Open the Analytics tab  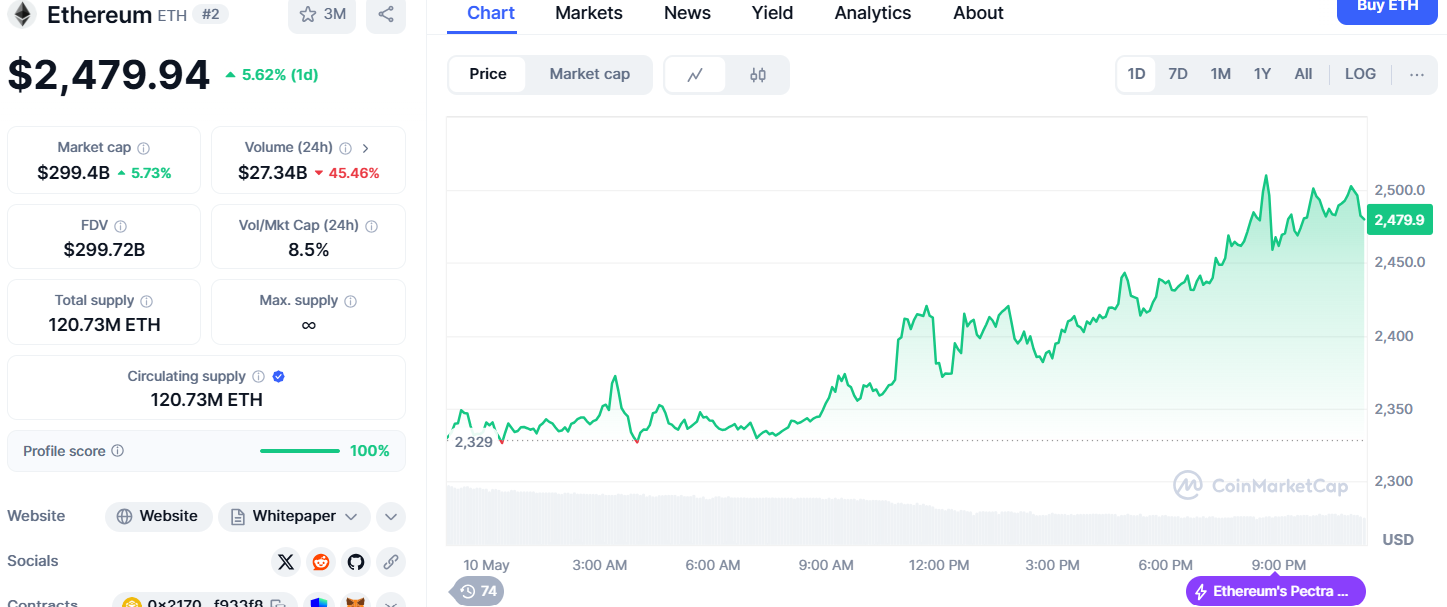(x=873, y=13)
